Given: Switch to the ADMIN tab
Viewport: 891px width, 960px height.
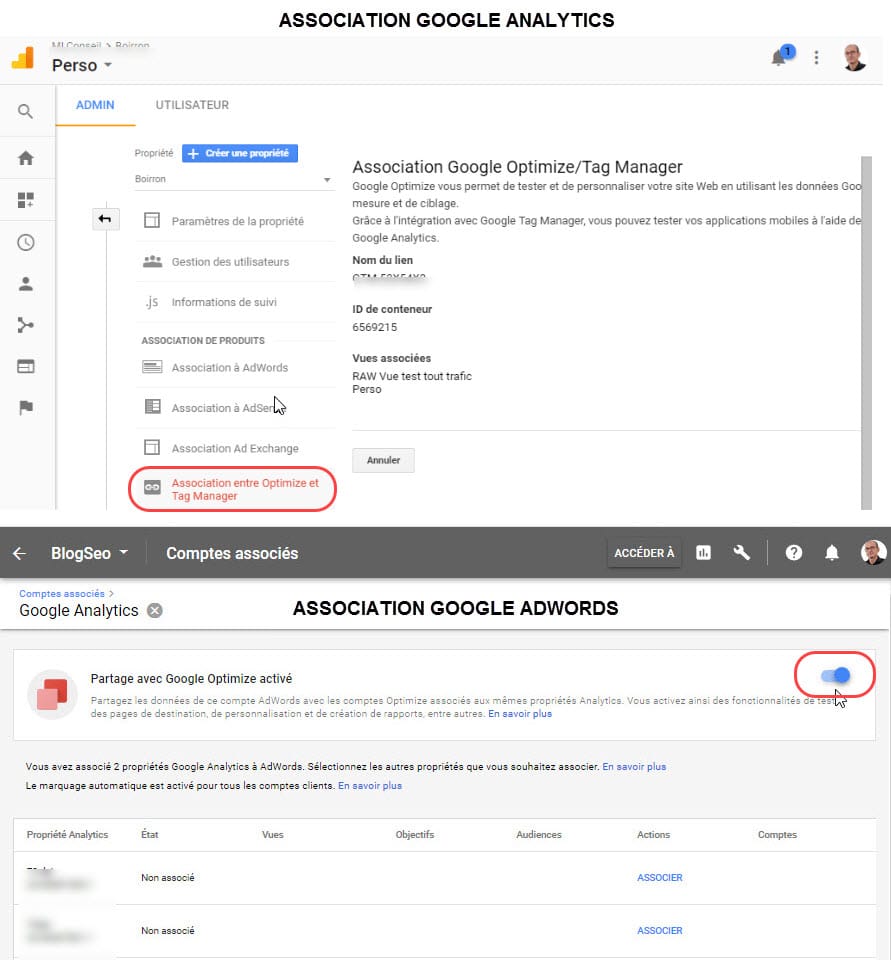Looking at the screenshot, I should 95,105.
